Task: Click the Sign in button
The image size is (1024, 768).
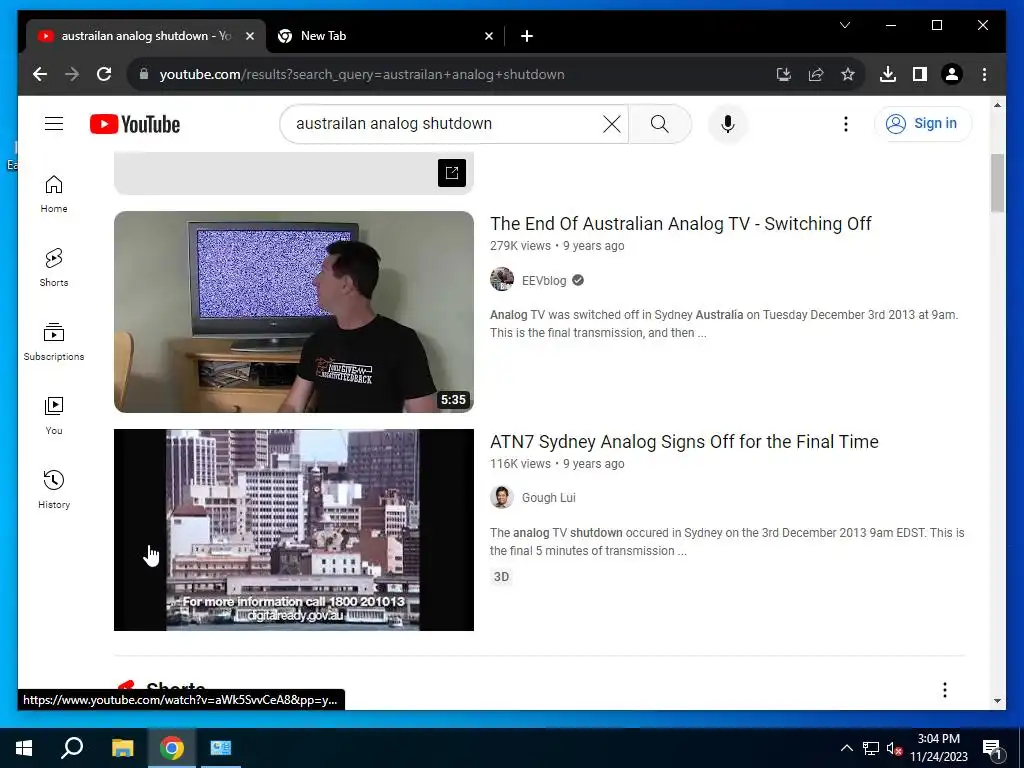Action: 922,123
